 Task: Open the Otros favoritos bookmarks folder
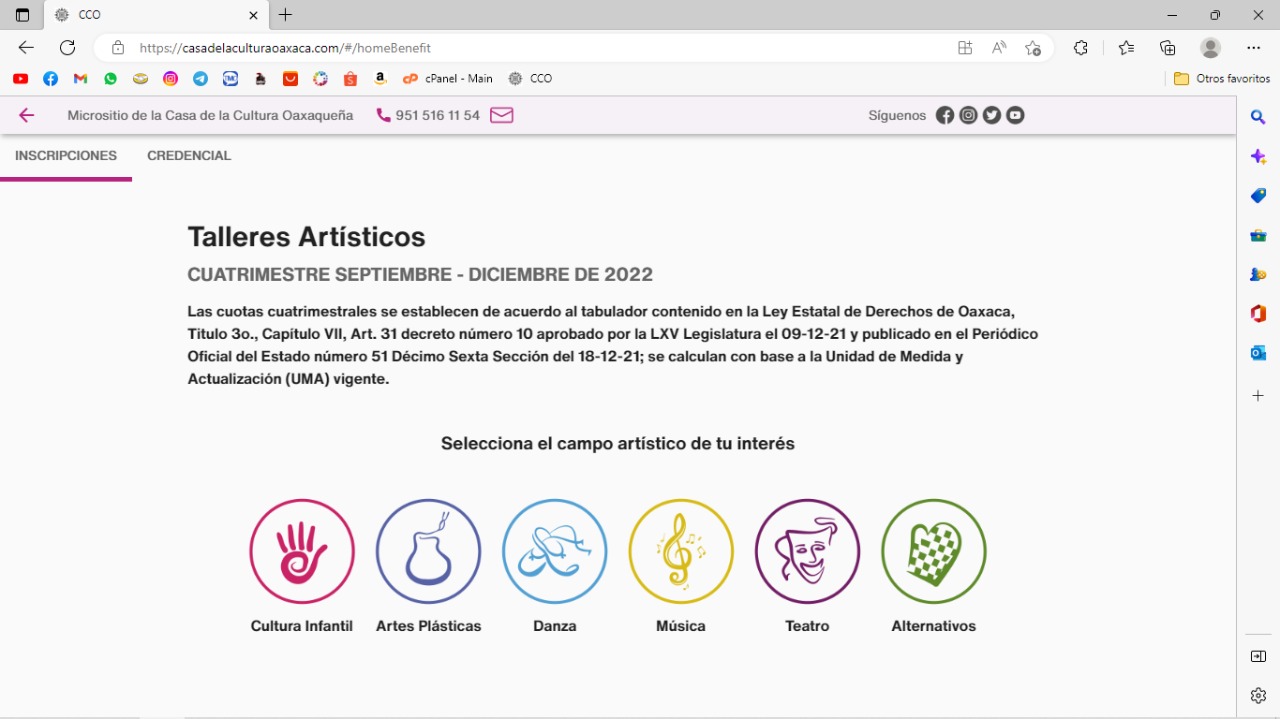click(1221, 78)
